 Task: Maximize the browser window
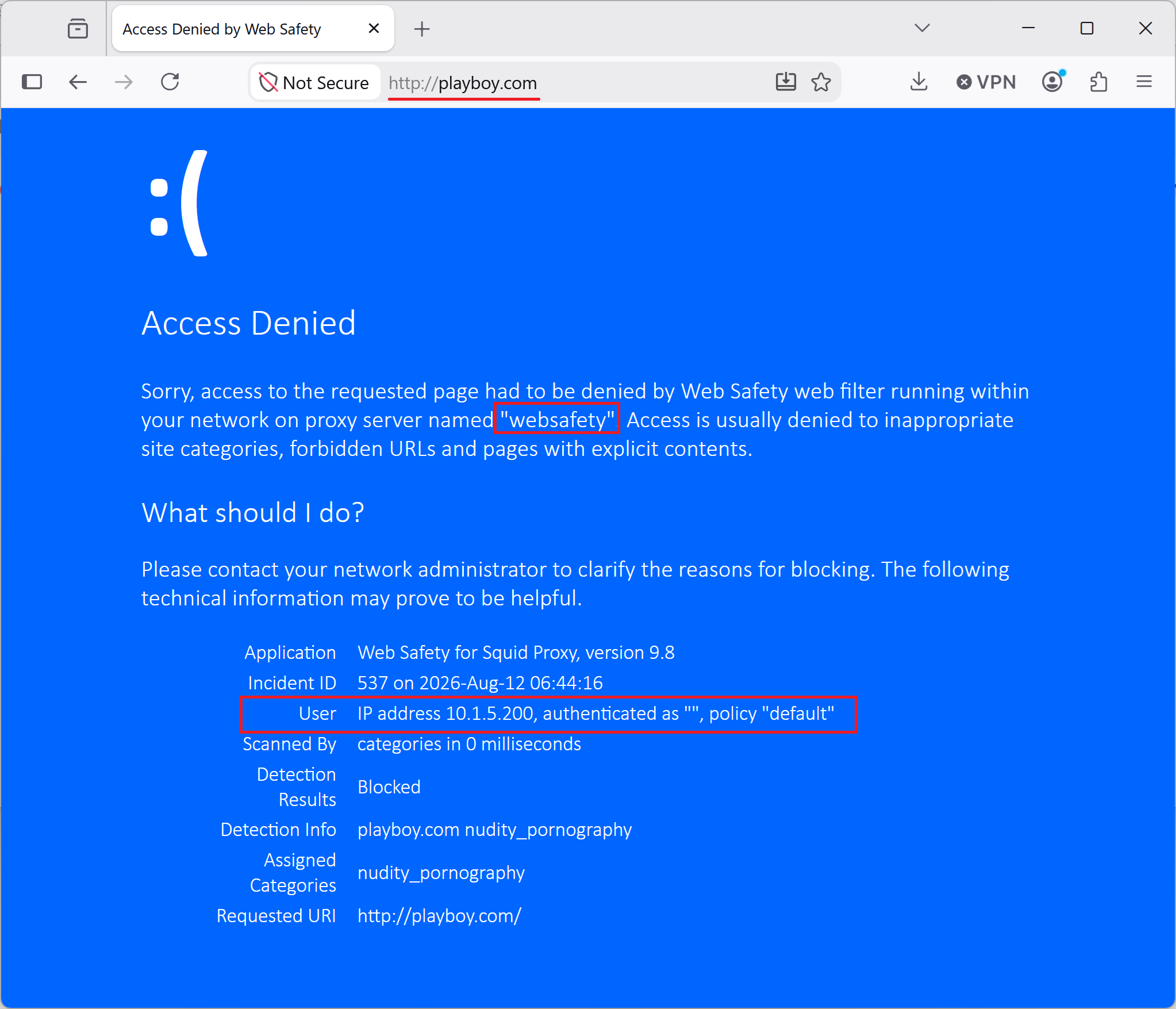(x=1087, y=28)
